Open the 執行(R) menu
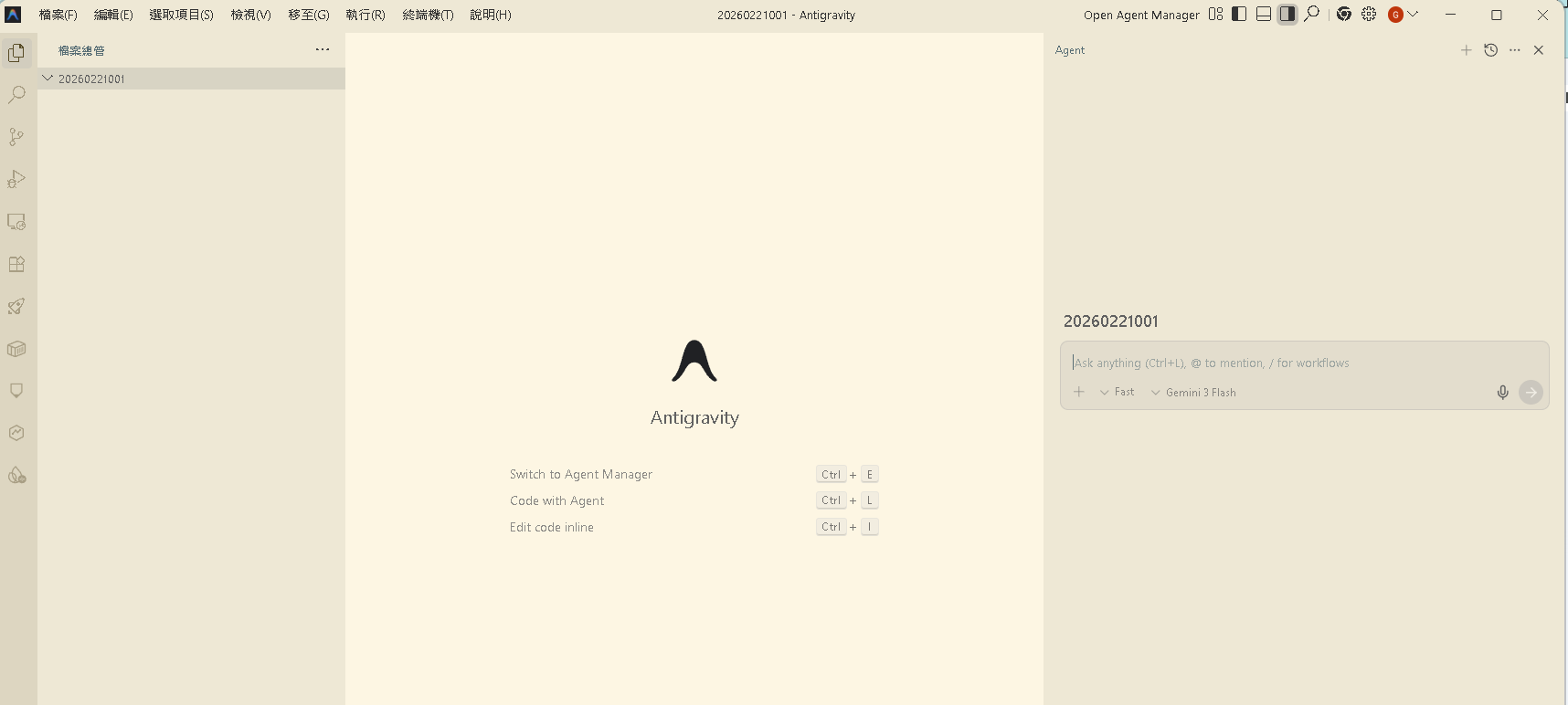Viewport: 1568px width, 705px height. 366,15
